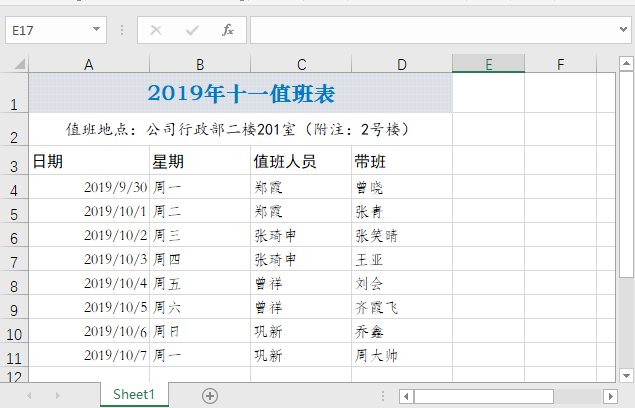Select the 王亚 cell
This screenshot has width=635, height=408.
pos(402,259)
